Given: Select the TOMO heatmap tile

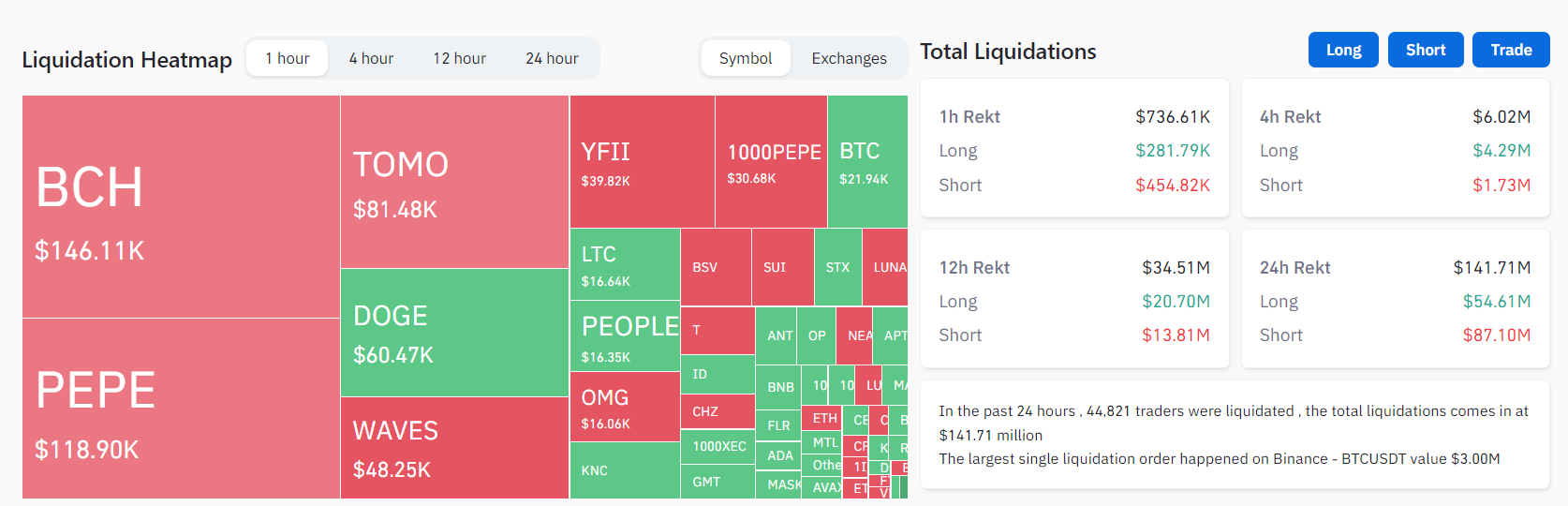Looking at the screenshot, I should (x=454, y=182).
